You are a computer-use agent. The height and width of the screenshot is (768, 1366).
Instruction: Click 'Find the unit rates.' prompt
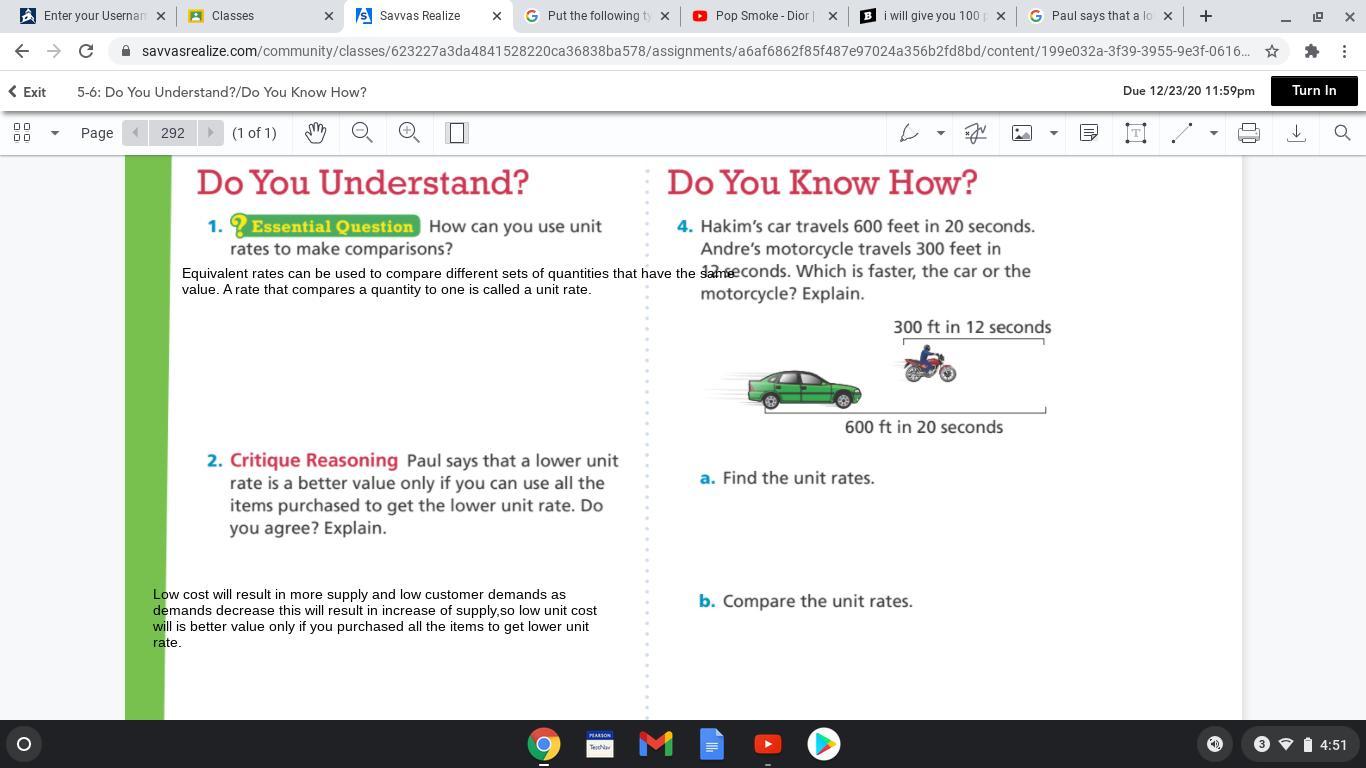(x=798, y=478)
